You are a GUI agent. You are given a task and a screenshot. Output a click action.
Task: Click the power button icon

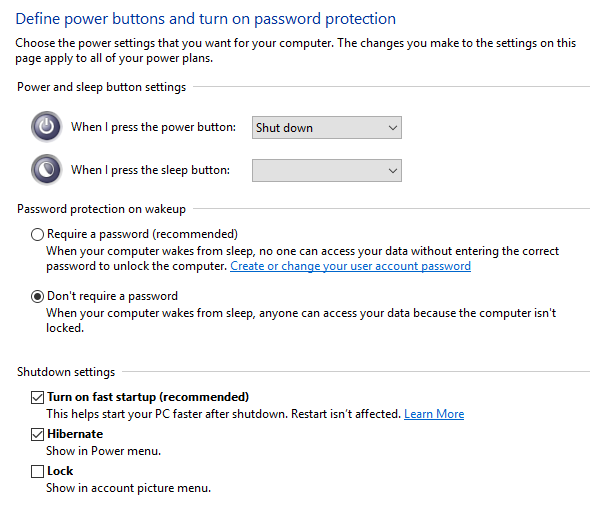pyautogui.click(x=47, y=128)
